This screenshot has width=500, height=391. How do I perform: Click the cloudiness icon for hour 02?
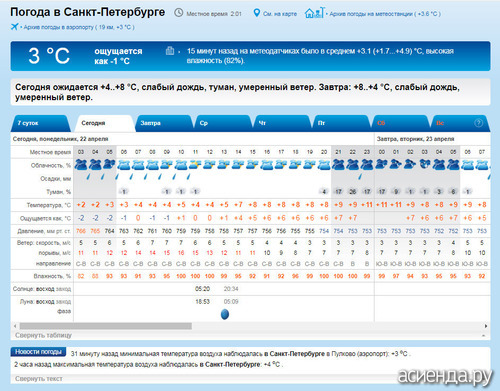tap(410, 165)
